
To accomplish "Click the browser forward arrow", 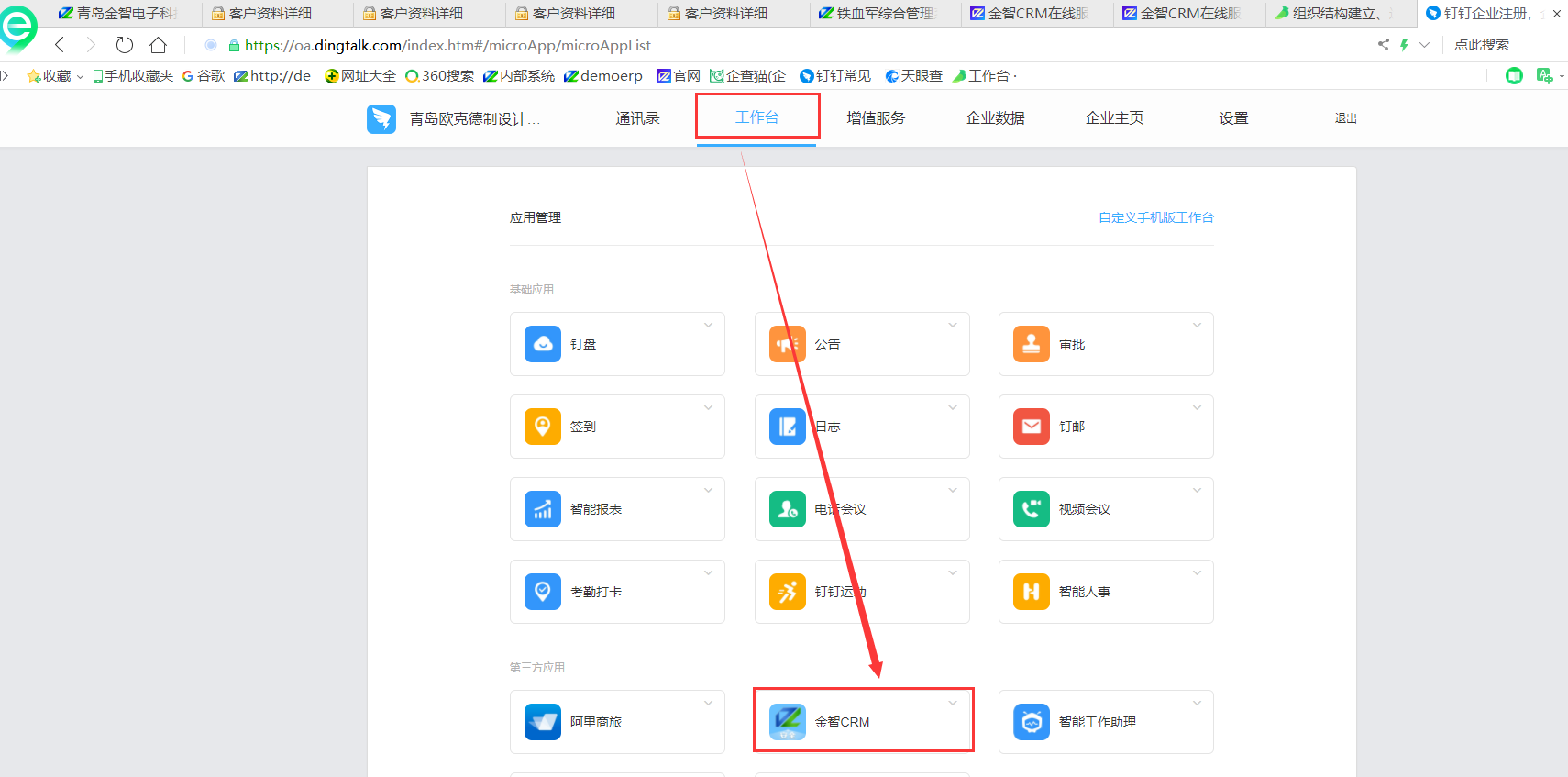I will (x=90, y=45).
